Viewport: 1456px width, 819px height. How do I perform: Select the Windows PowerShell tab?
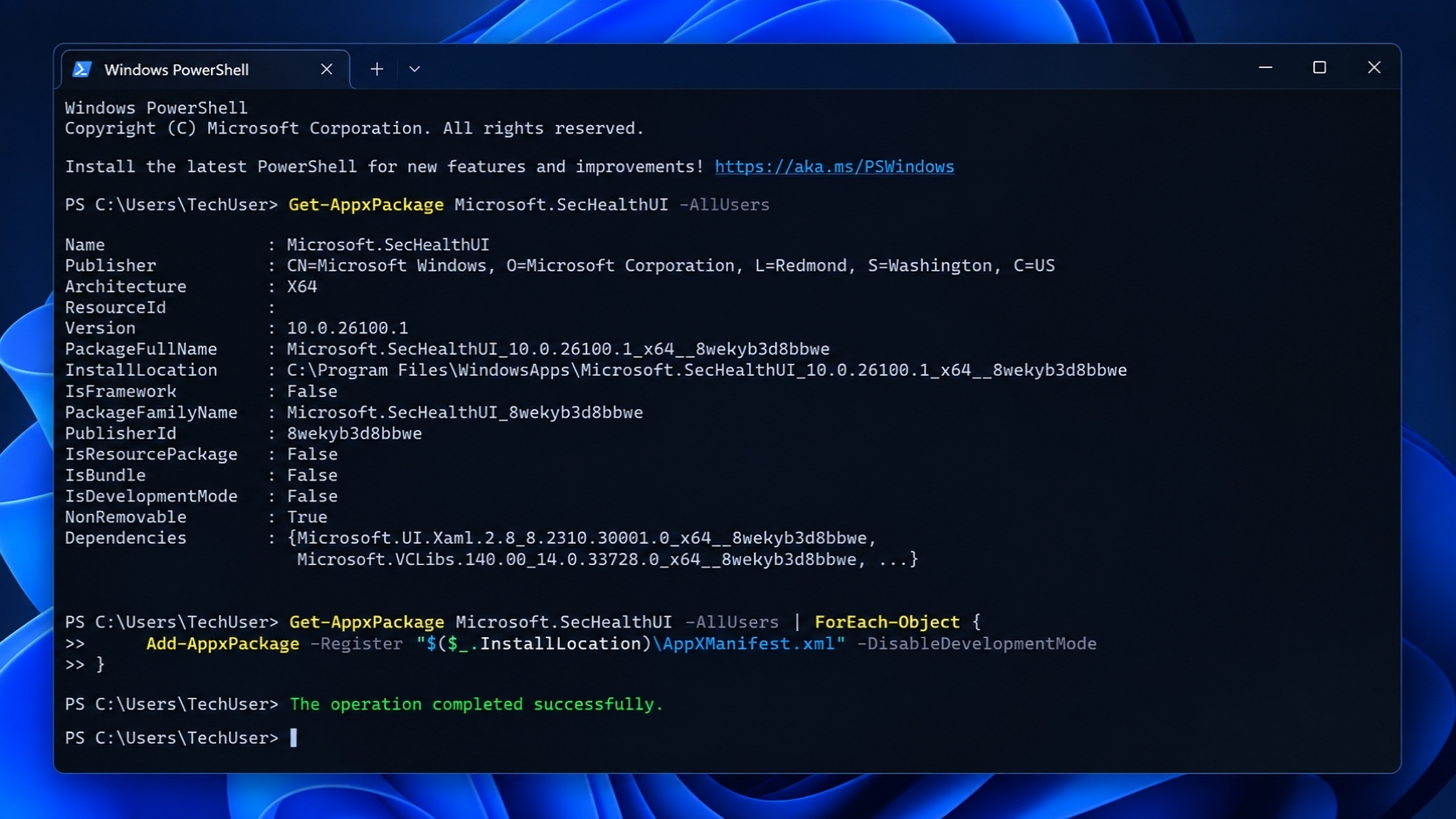206,69
